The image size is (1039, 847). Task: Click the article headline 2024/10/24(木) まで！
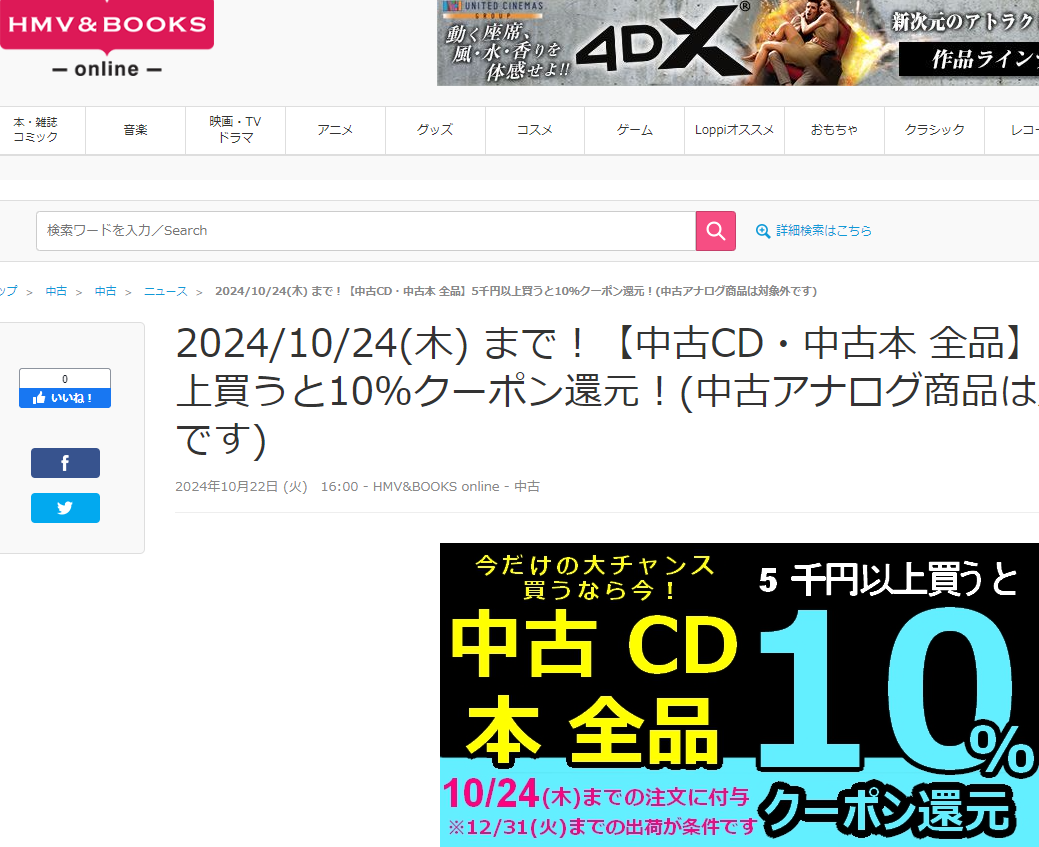tap(606, 391)
